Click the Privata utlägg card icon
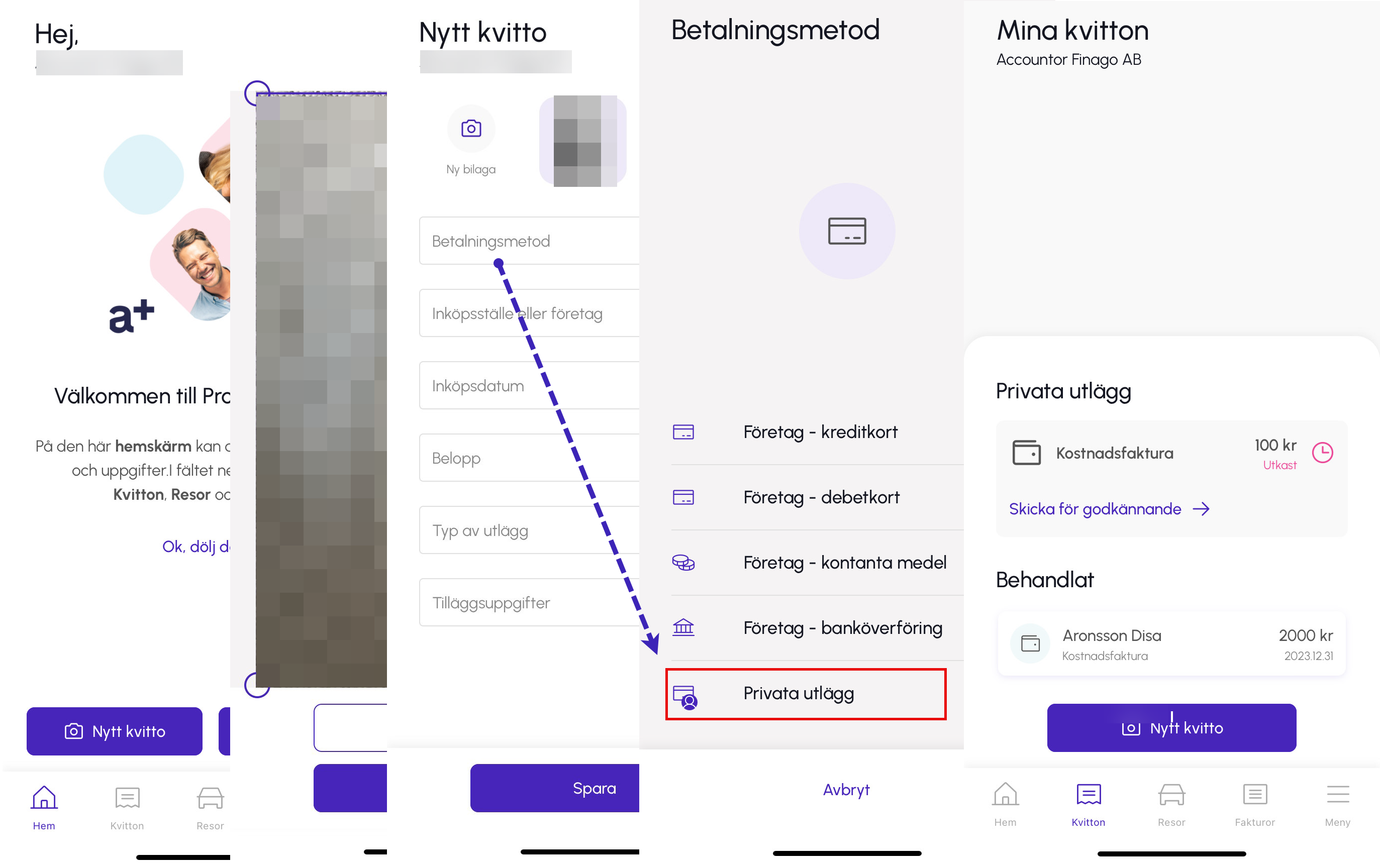1380x868 pixels. pyautogui.click(x=685, y=697)
